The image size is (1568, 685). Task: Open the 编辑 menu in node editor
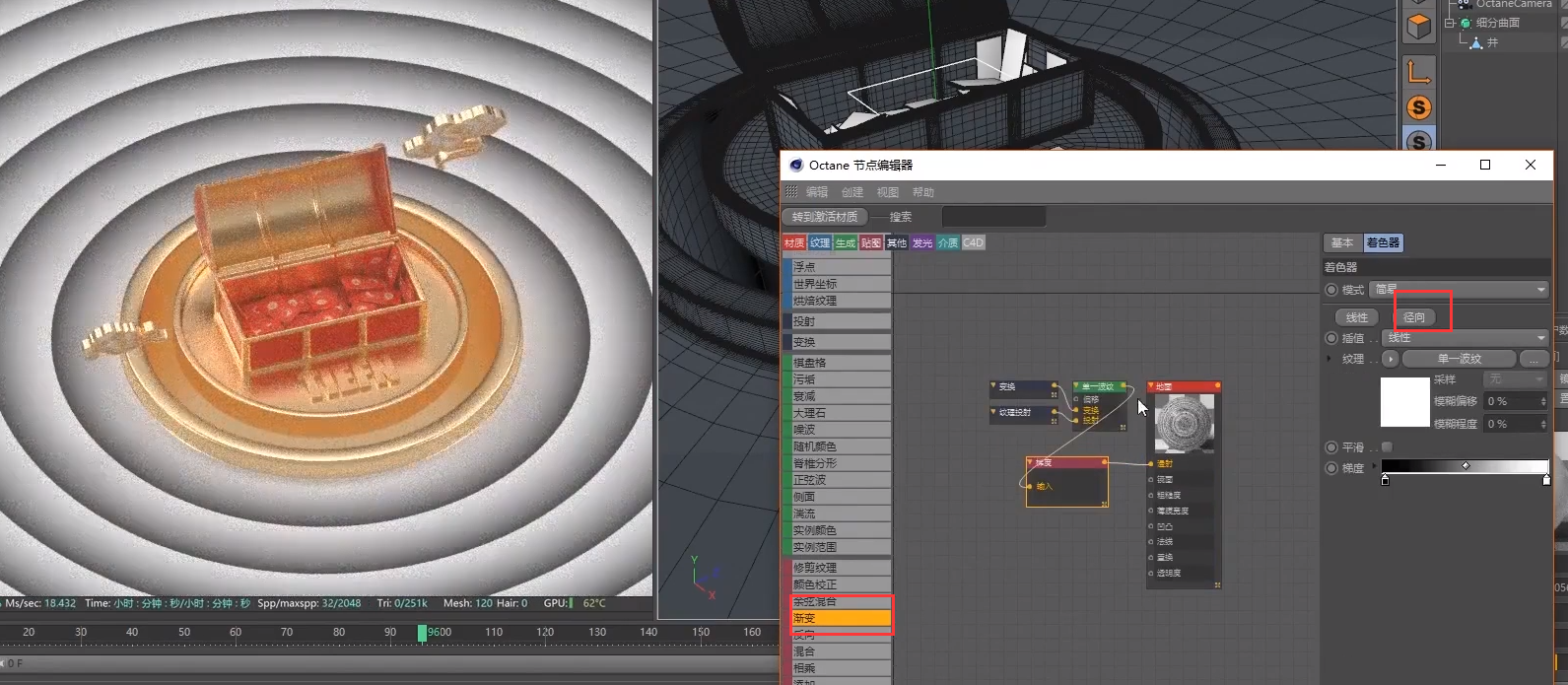pyautogui.click(x=817, y=192)
